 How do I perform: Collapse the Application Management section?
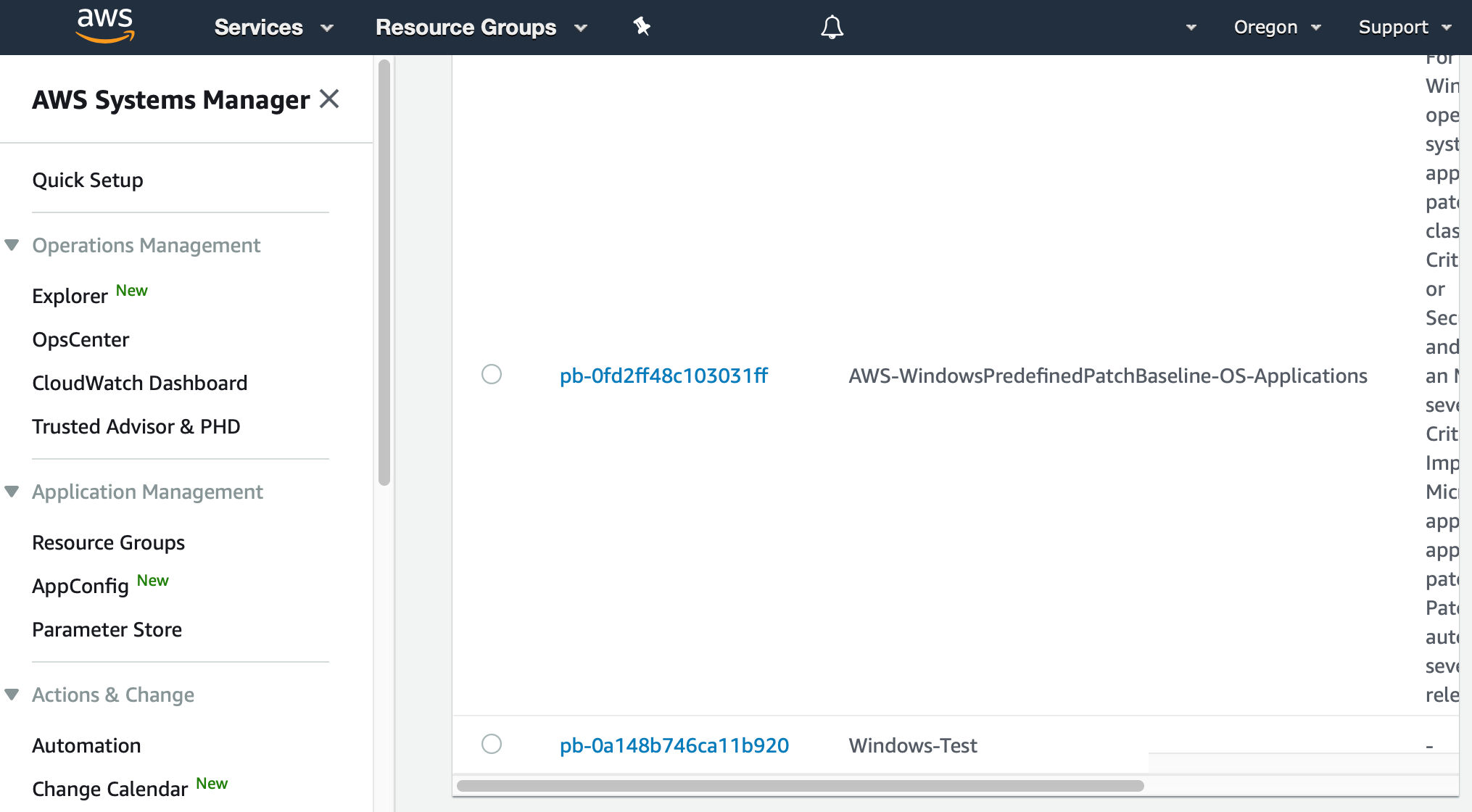[x=12, y=491]
